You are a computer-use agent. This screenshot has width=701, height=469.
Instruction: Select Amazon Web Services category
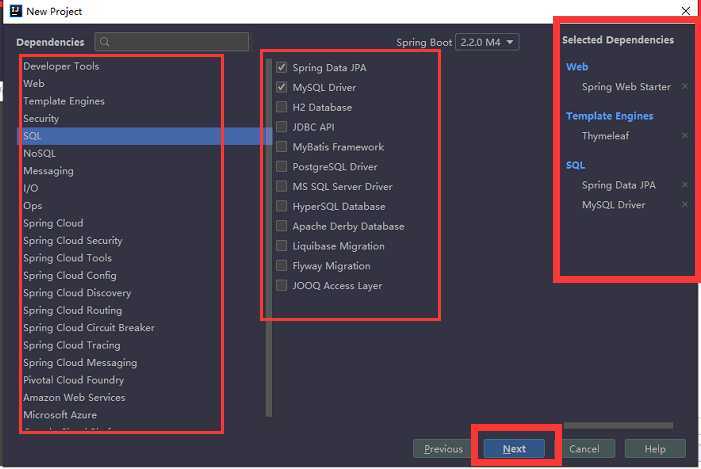(74, 397)
